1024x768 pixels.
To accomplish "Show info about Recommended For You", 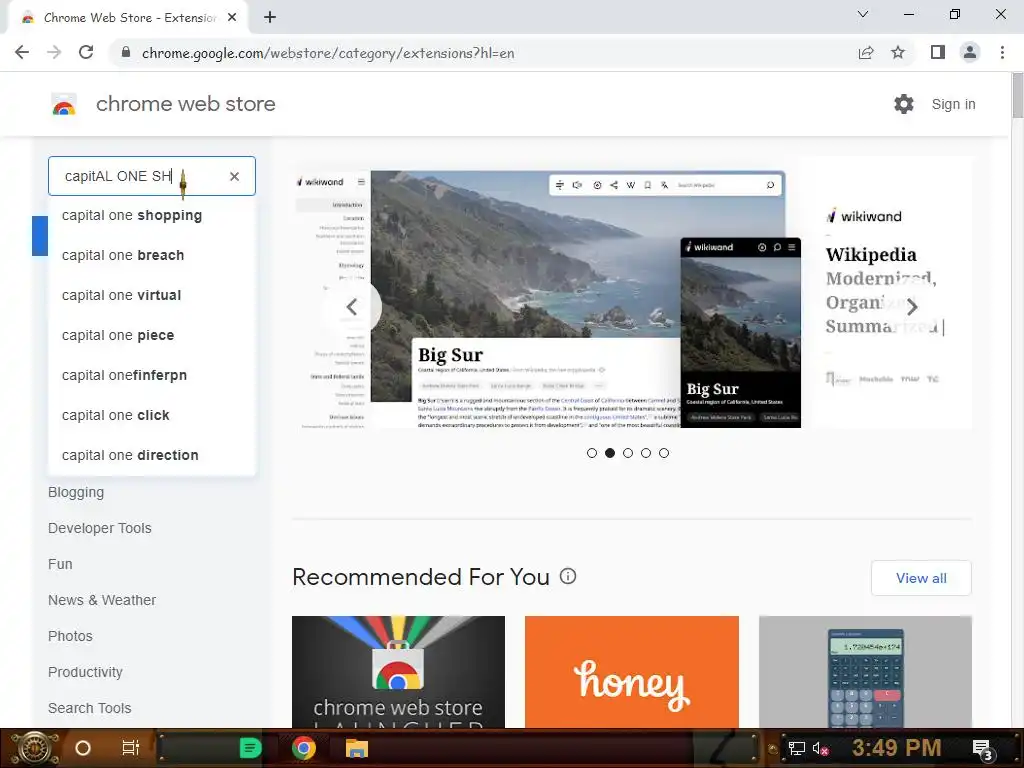I will pos(568,577).
